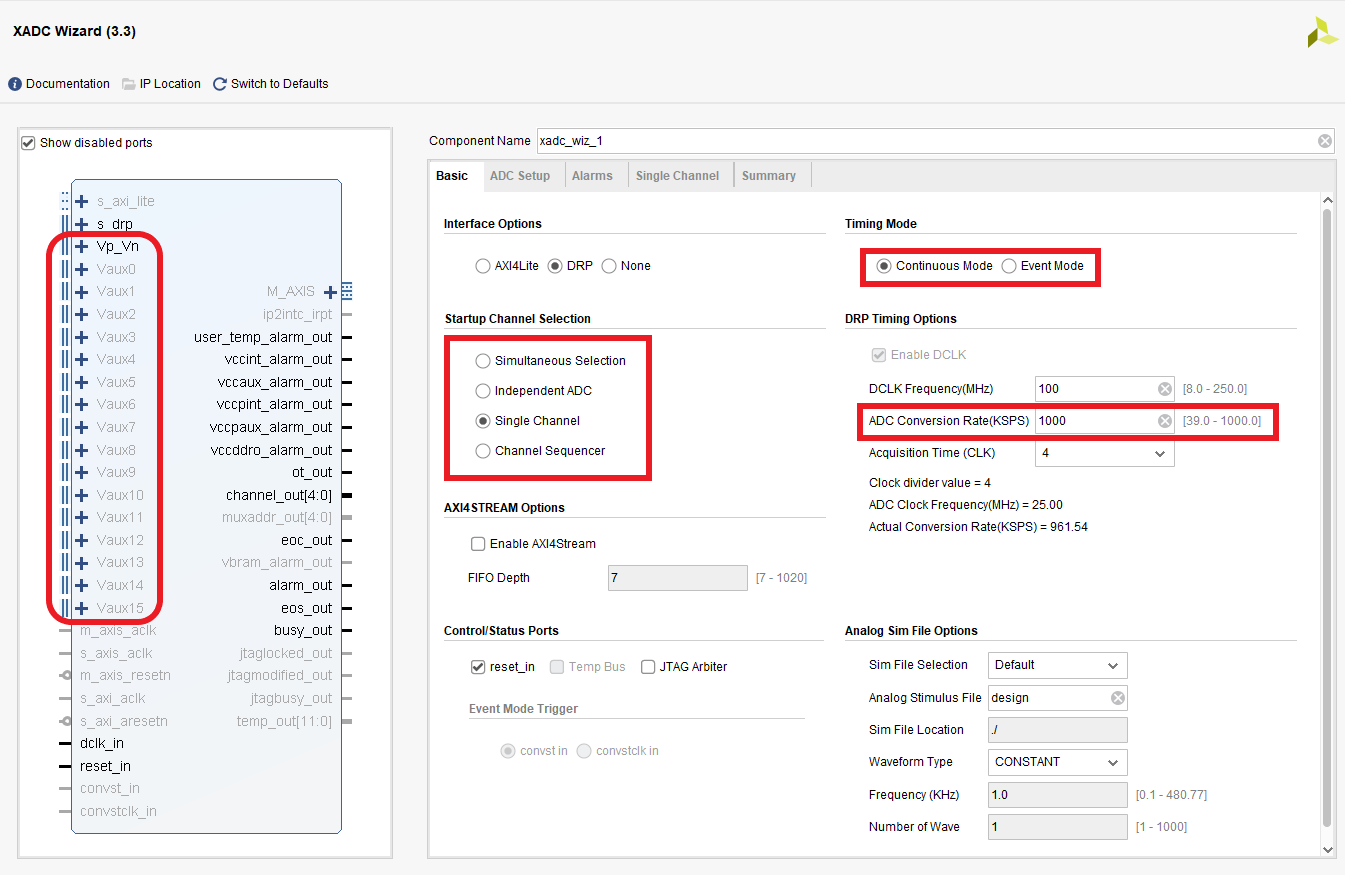Expand the Vaux0 port plus icon
Screen dimensions: 1345x875
click(82, 269)
